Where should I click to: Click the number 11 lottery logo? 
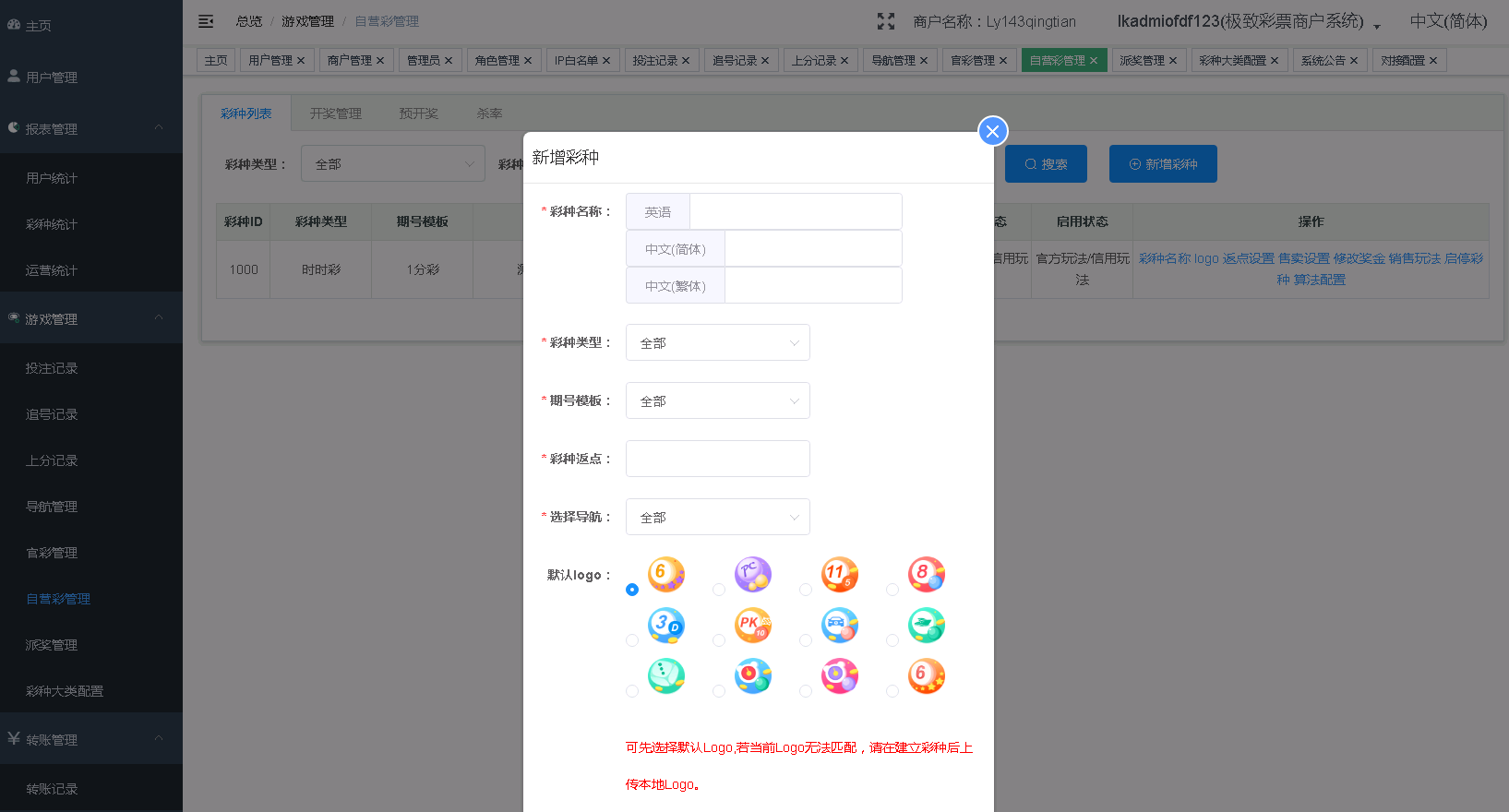tap(839, 574)
